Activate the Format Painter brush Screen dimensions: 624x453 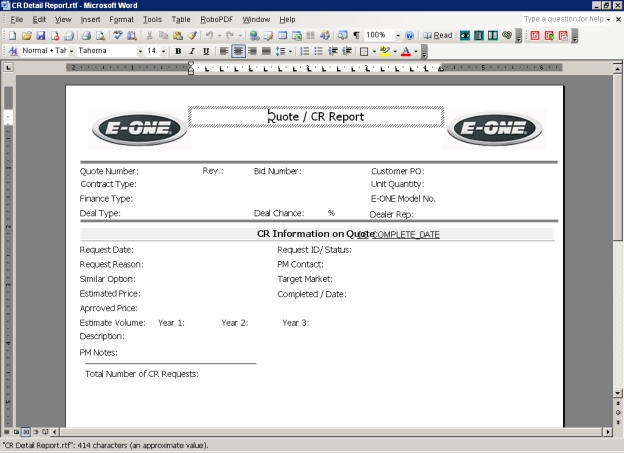click(192, 35)
